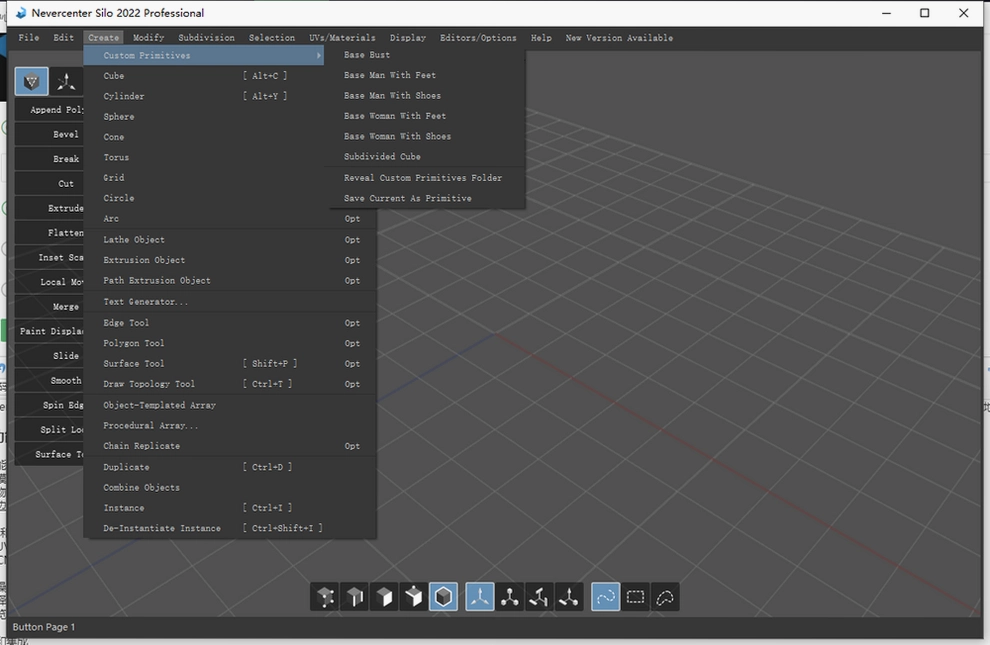Expand the Custom Primitives submenu arrow
This screenshot has height=645, width=990.
(319, 56)
